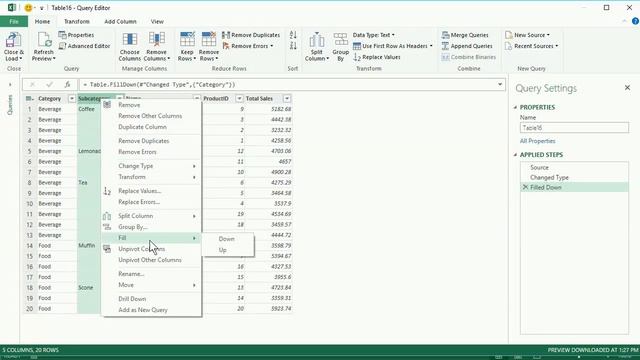640x360 pixels.
Task: Click Use First Row As Headers
Action: (393, 46)
